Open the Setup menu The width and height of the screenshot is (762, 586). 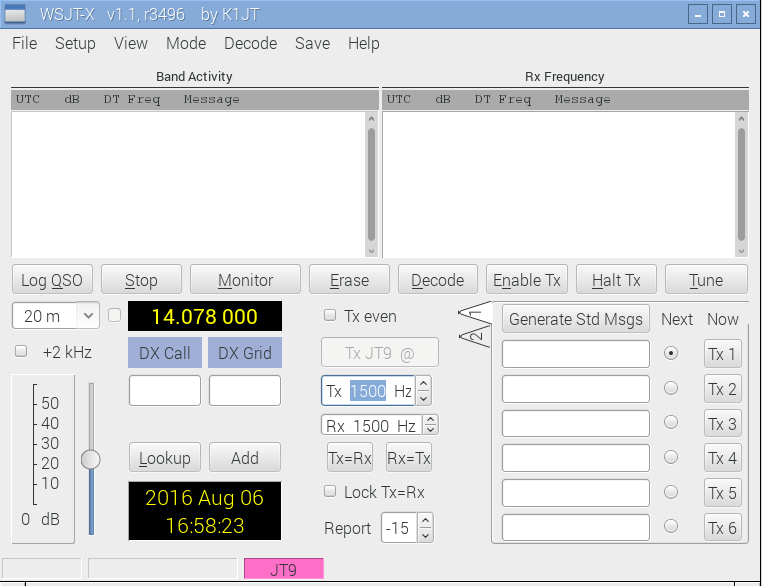tap(75, 43)
